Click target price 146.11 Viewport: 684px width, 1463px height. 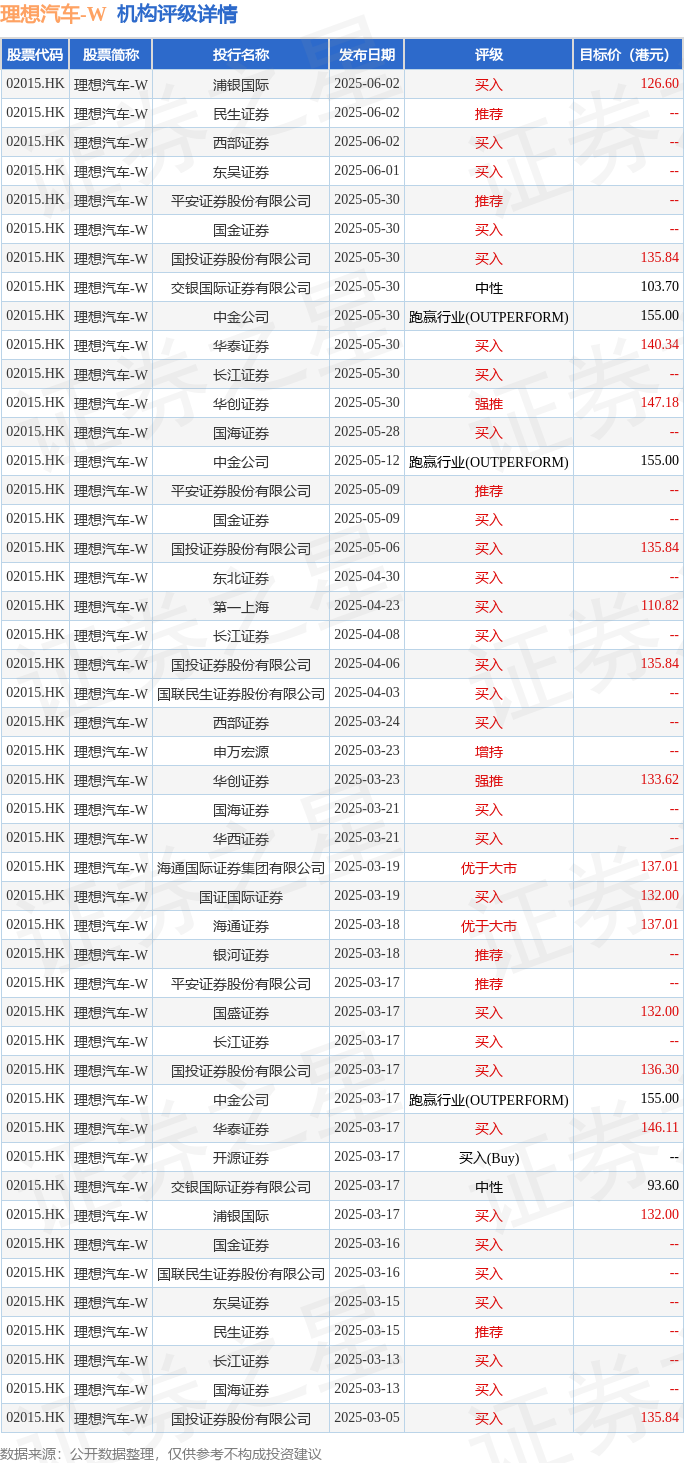pos(660,1128)
